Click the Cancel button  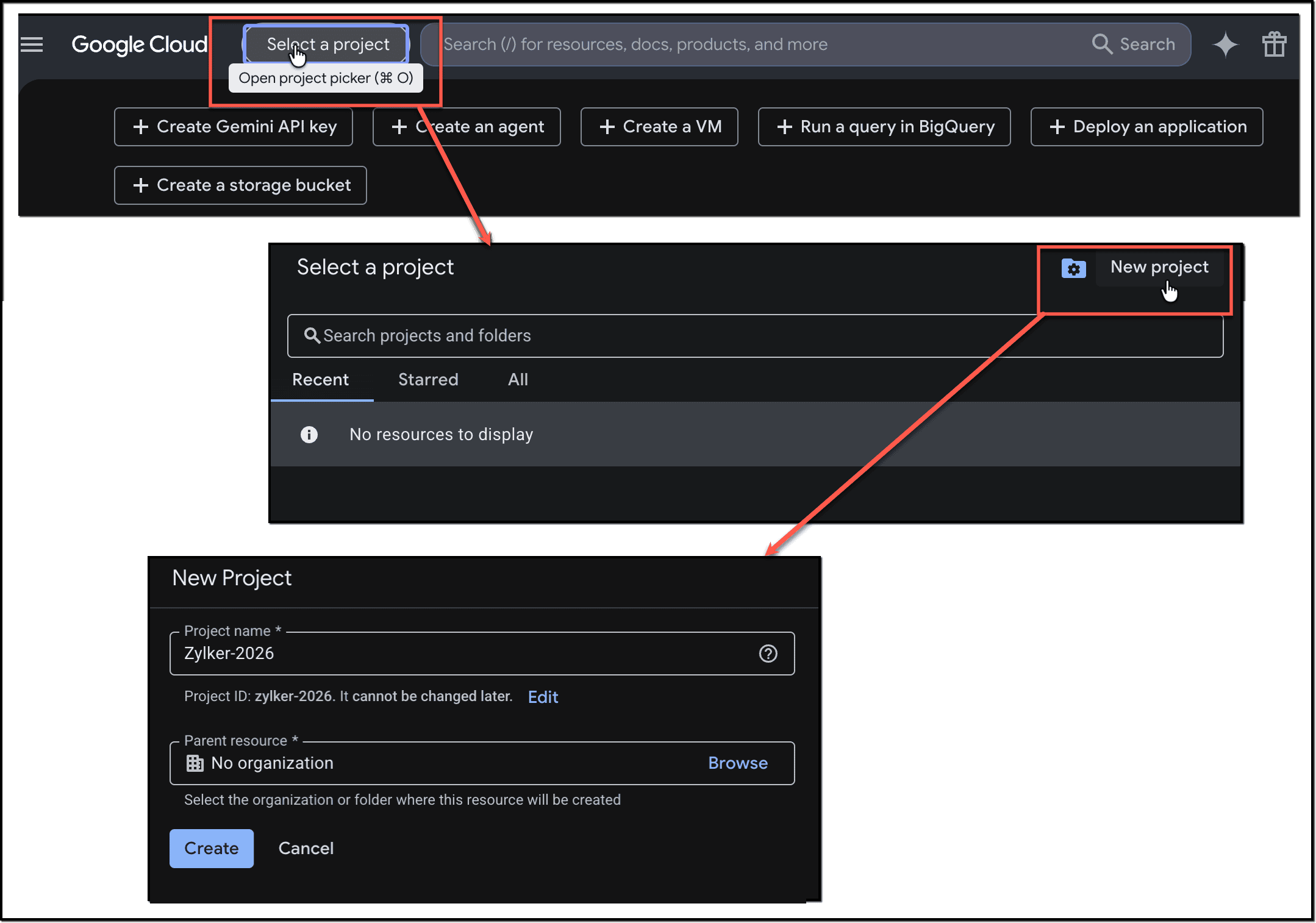coord(306,849)
